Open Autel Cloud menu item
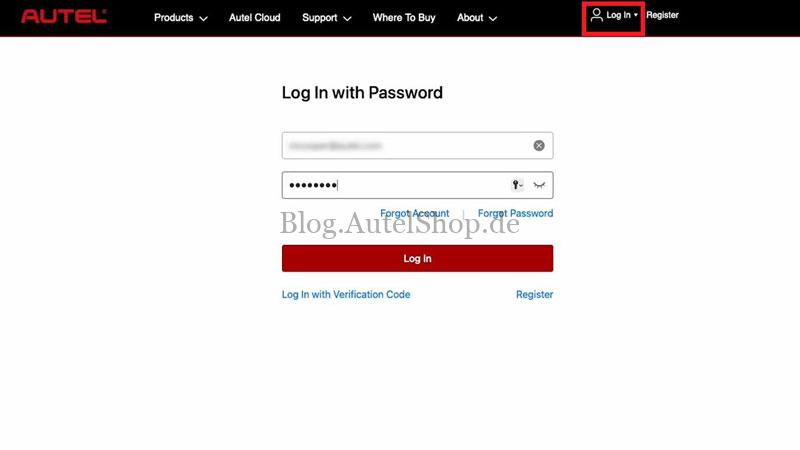This screenshot has width=800, height=450. [255, 17]
